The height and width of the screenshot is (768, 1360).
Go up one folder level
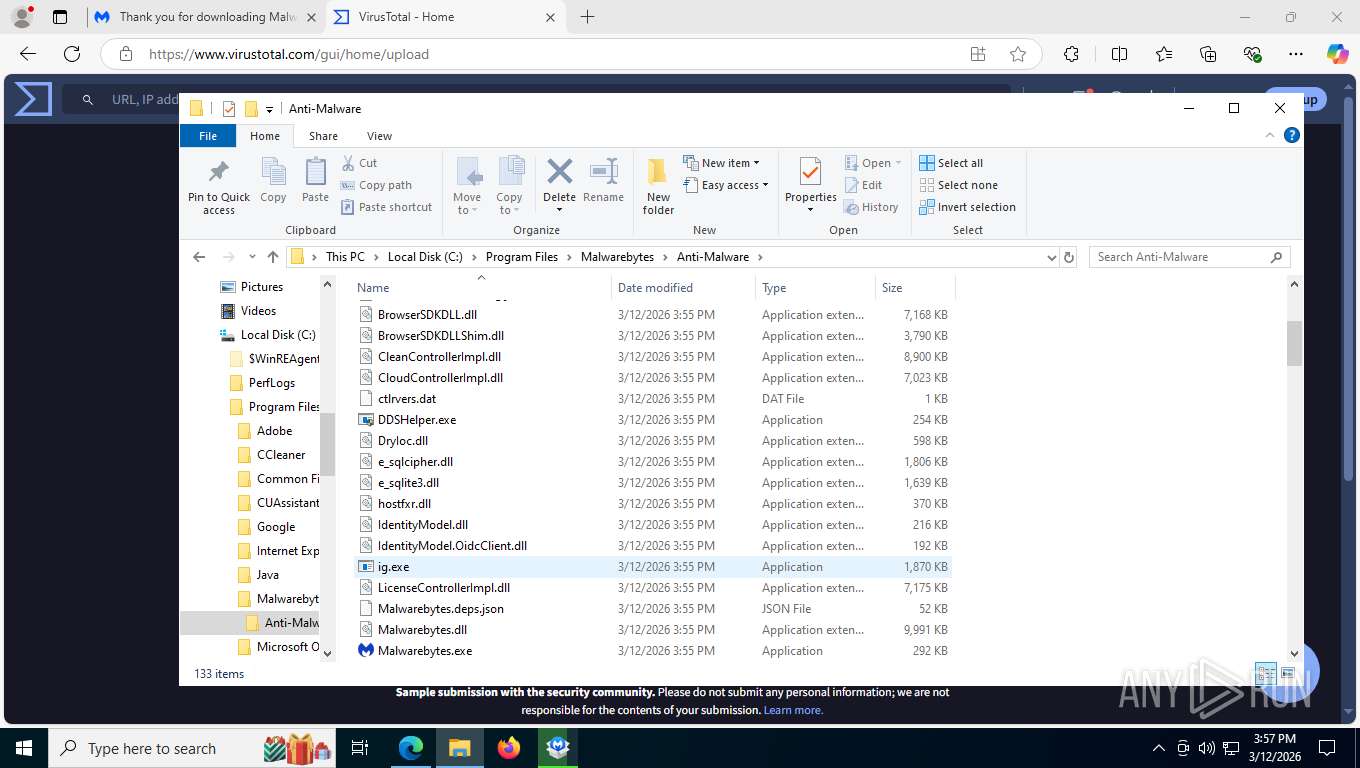coord(273,257)
